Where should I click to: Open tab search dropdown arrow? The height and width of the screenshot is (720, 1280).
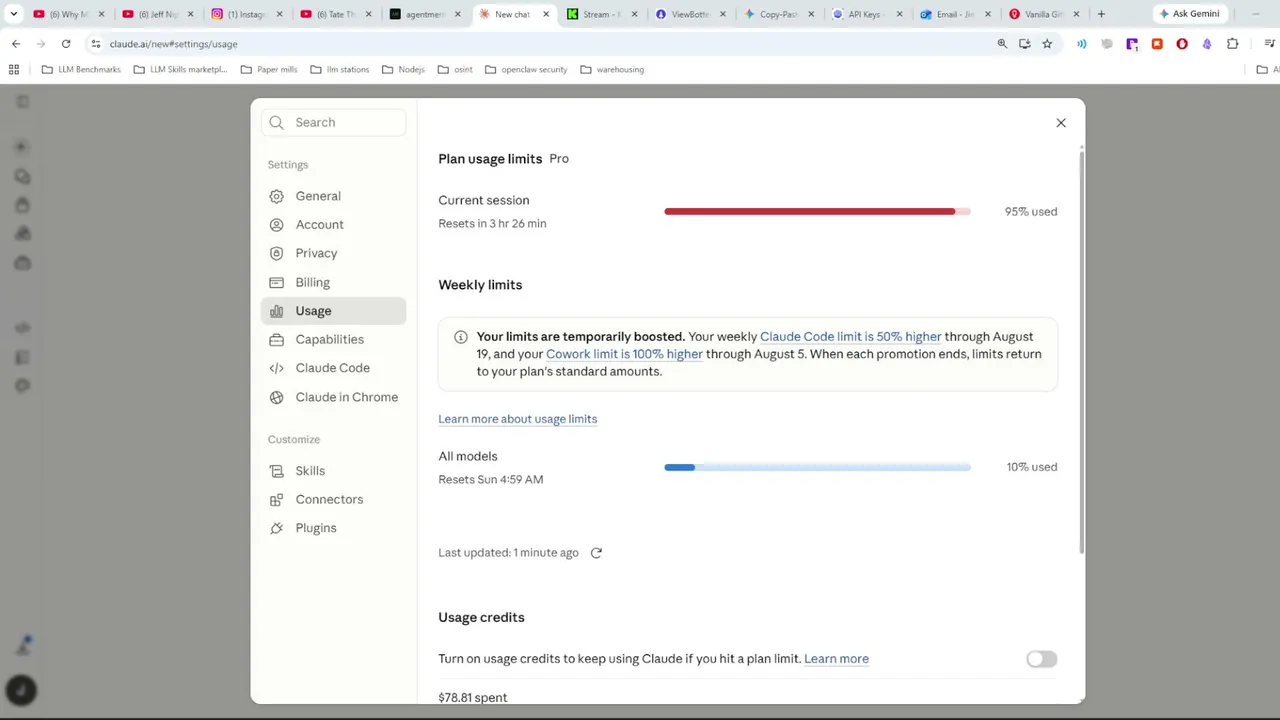[x=14, y=14]
